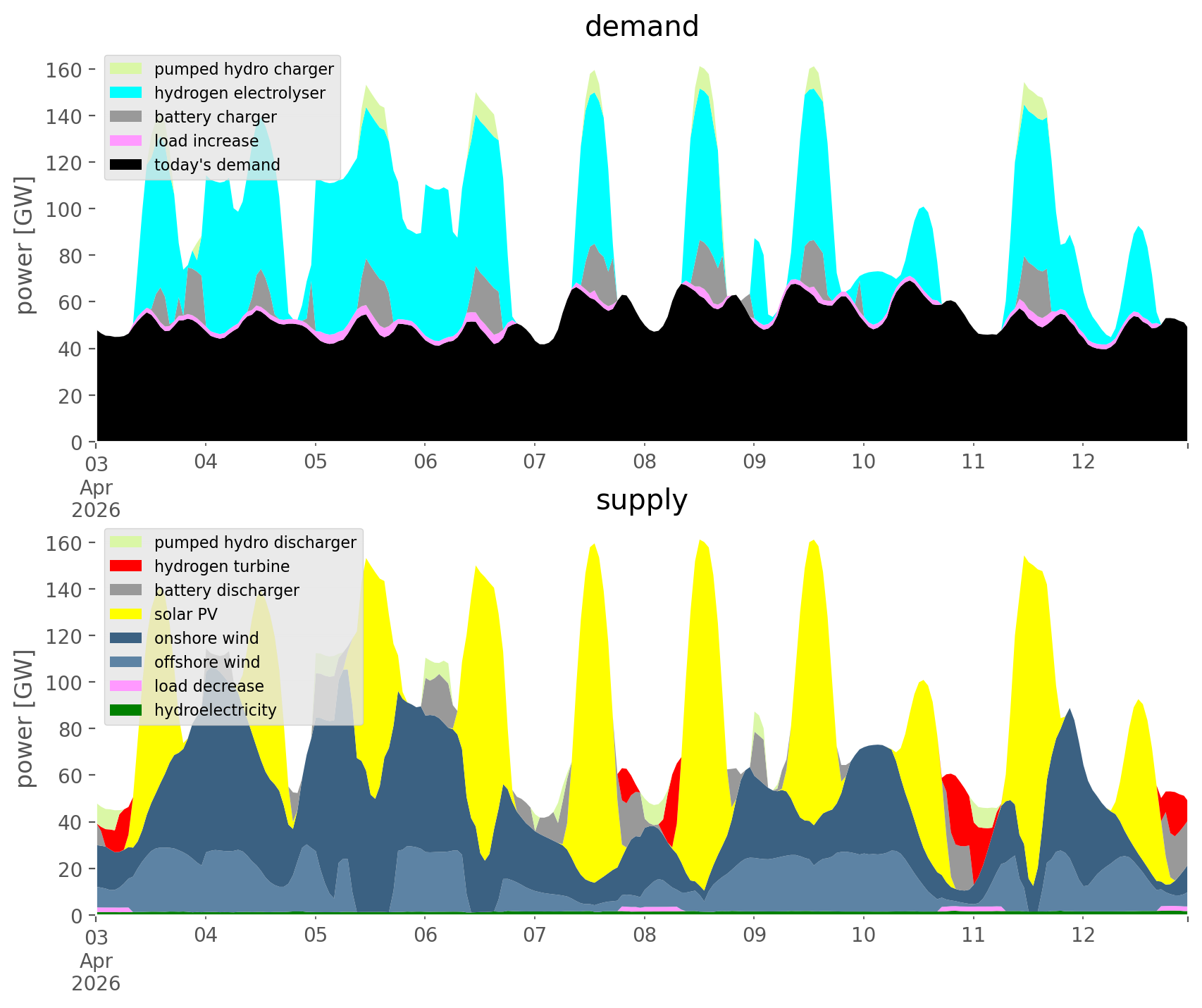Click the green hydroelectricity legend swatch
The width and height of the screenshot is (1202, 1008).
pos(126,710)
